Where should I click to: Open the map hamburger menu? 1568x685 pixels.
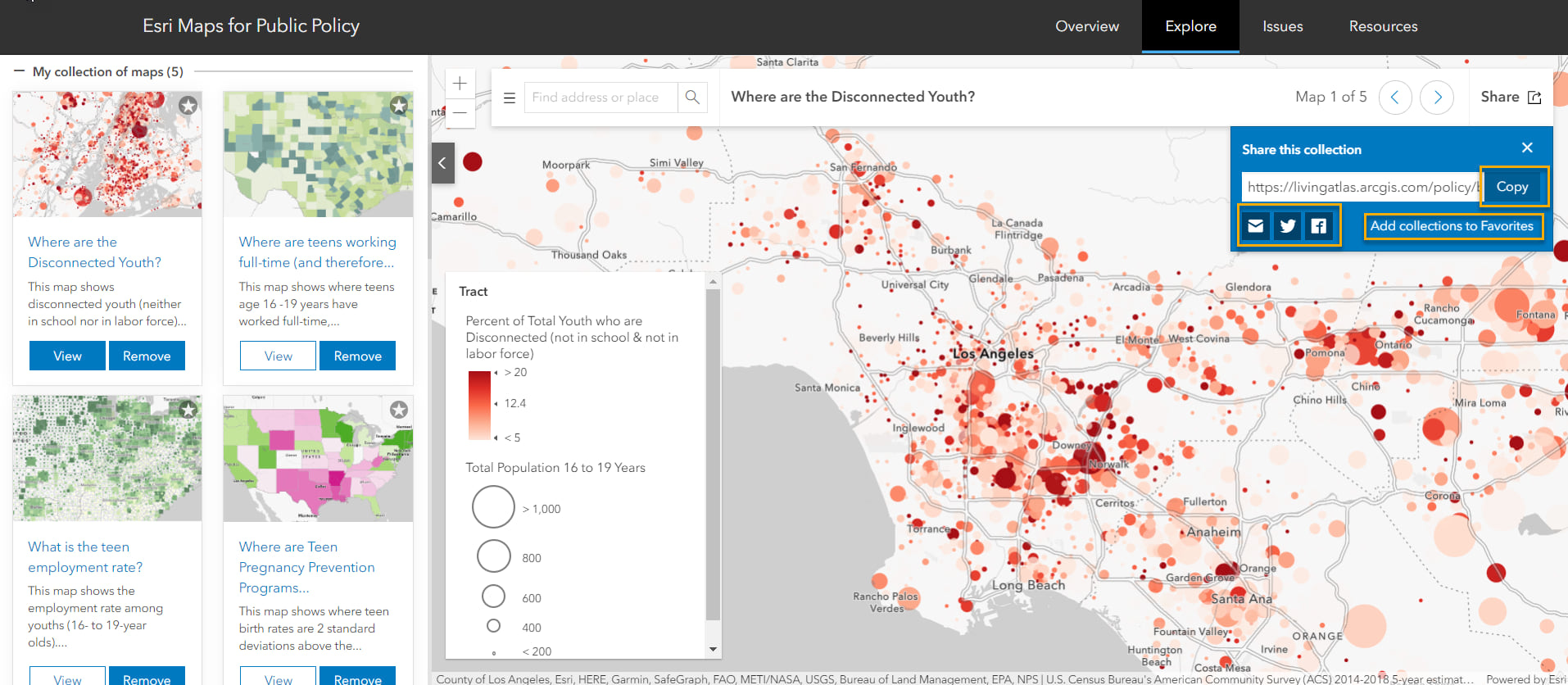tap(509, 98)
